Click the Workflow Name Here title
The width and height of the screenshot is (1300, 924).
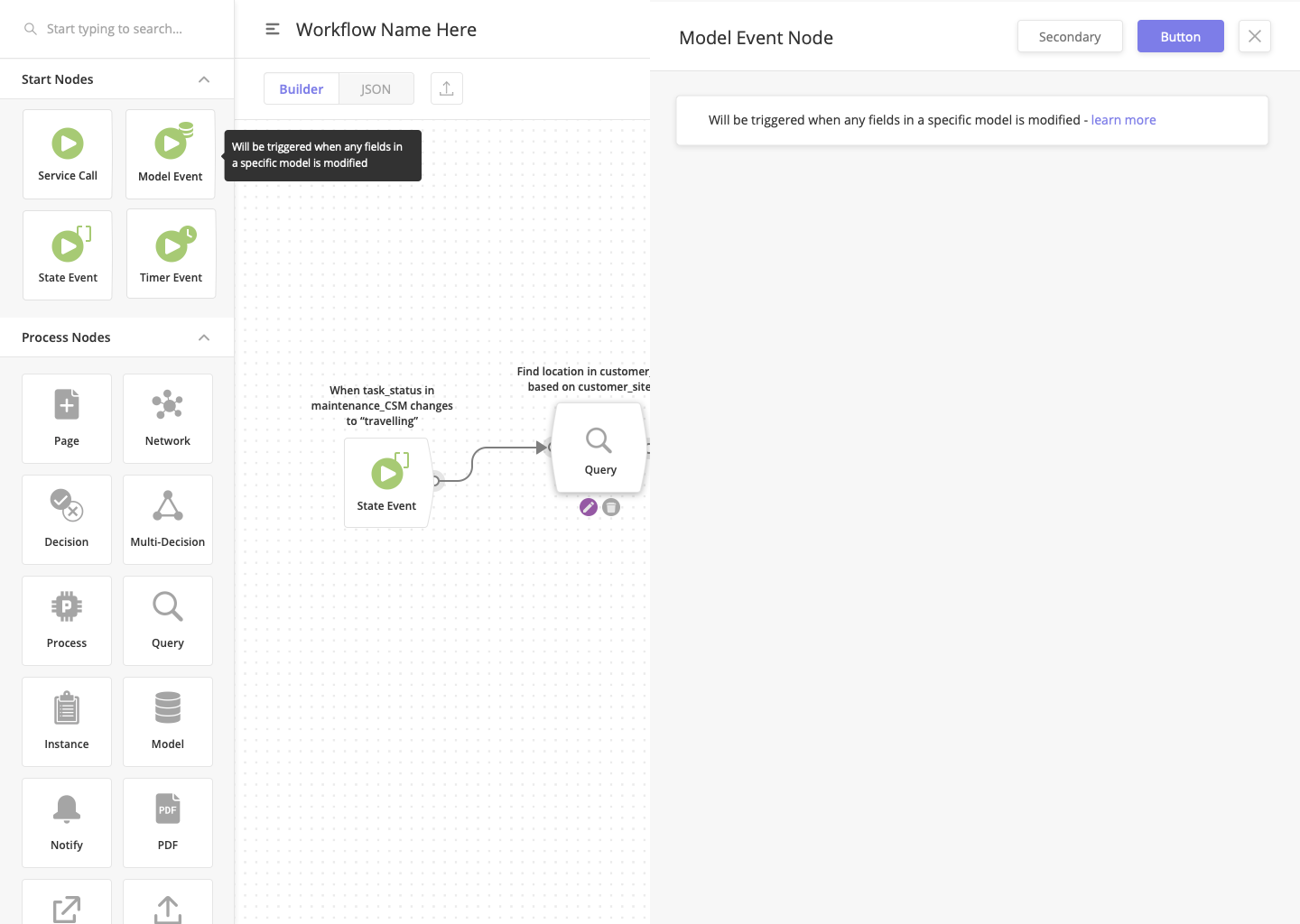(386, 30)
